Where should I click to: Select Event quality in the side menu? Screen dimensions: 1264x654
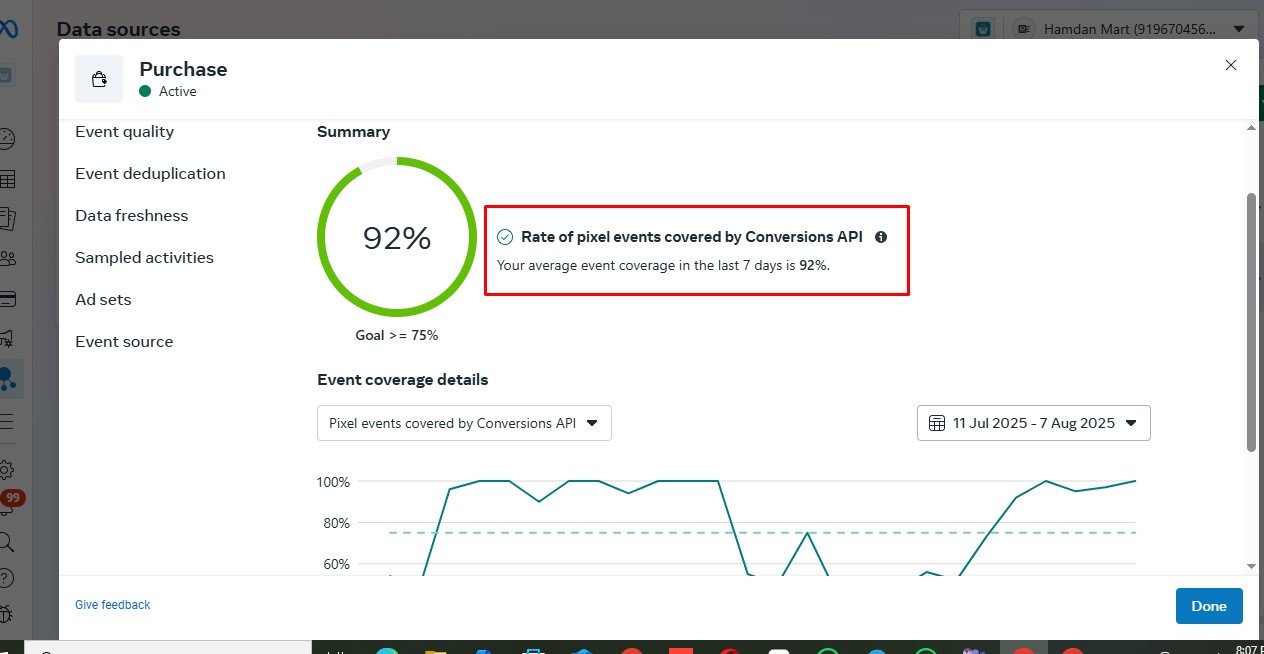(124, 132)
